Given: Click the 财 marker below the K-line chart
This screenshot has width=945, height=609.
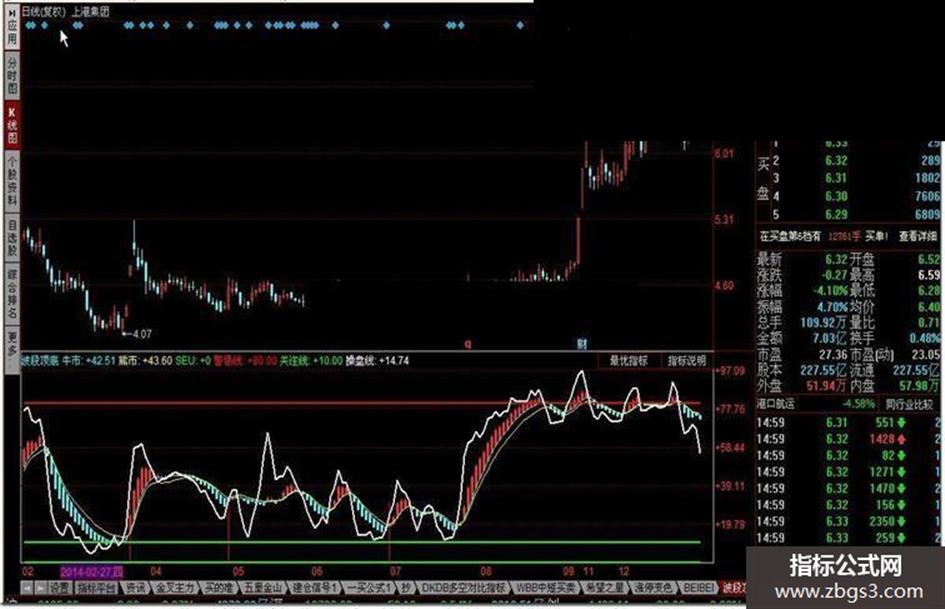Looking at the screenshot, I should click(x=582, y=344).
